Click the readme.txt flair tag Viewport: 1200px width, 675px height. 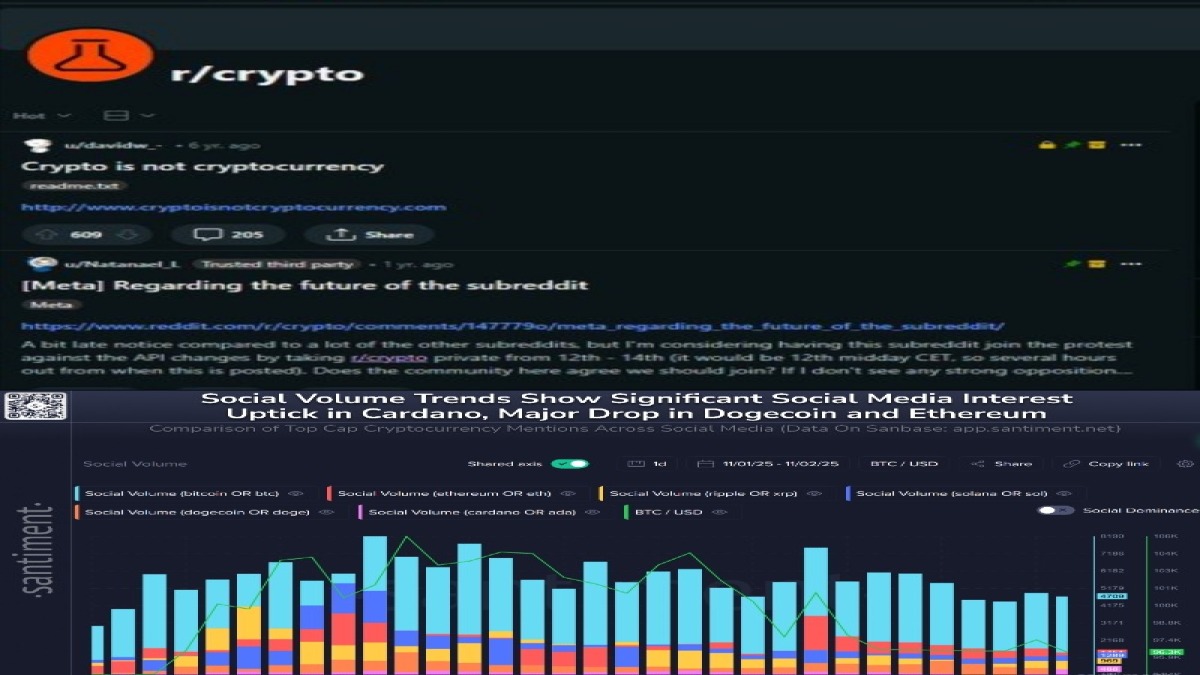[x=75, y=186]
